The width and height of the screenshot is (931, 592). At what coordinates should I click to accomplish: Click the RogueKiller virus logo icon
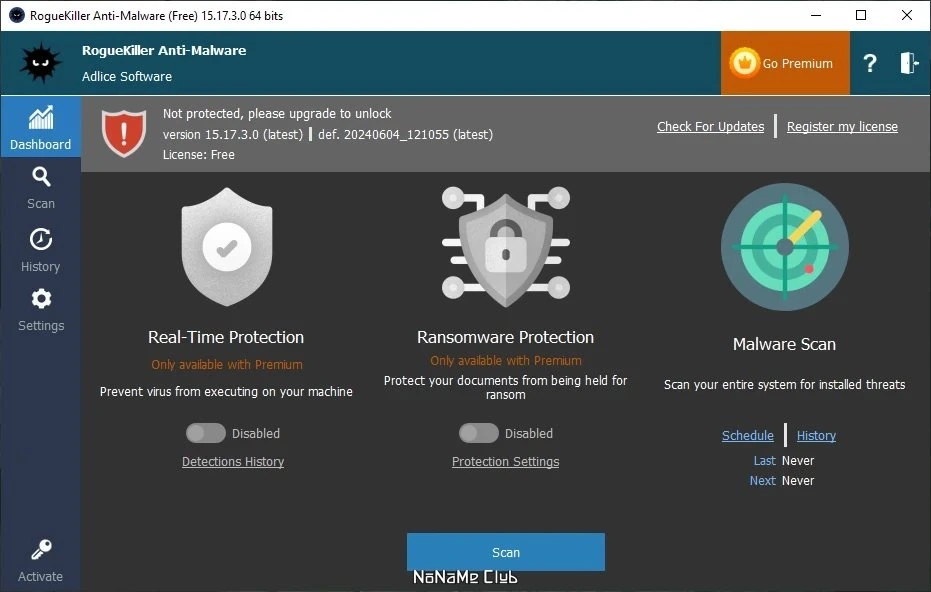tap(40, 62)
